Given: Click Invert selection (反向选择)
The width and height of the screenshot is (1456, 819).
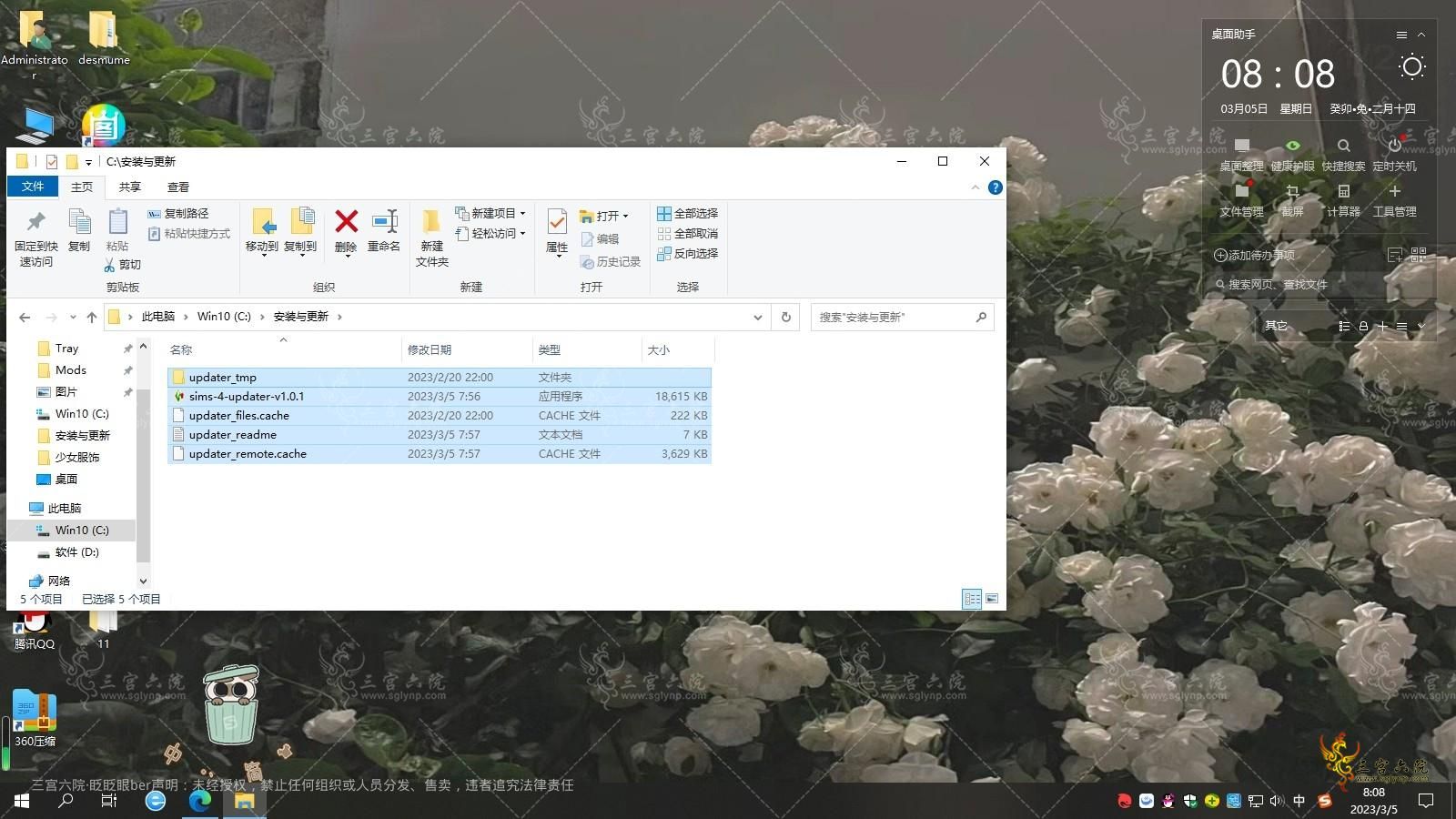Looking at the screenshot, I should coord(687,253).
